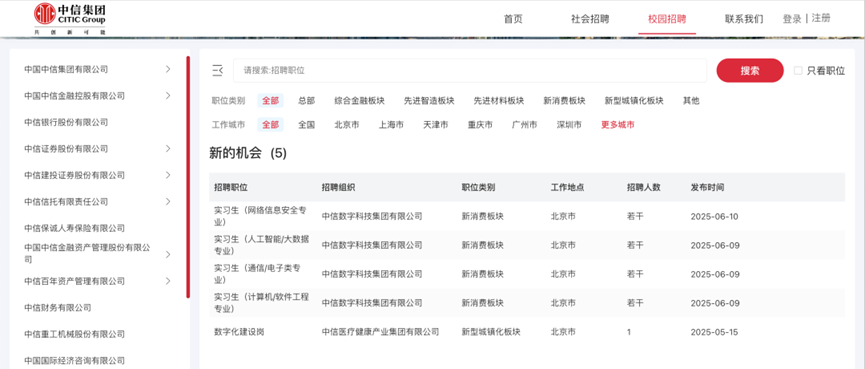
Task: Filter work city by 上海市
Action: pos(391,125)
